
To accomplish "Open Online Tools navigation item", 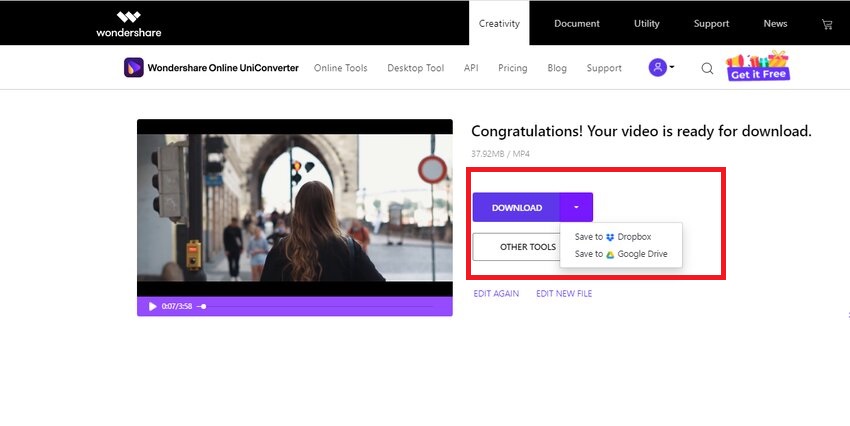I will tap(340, 68).
